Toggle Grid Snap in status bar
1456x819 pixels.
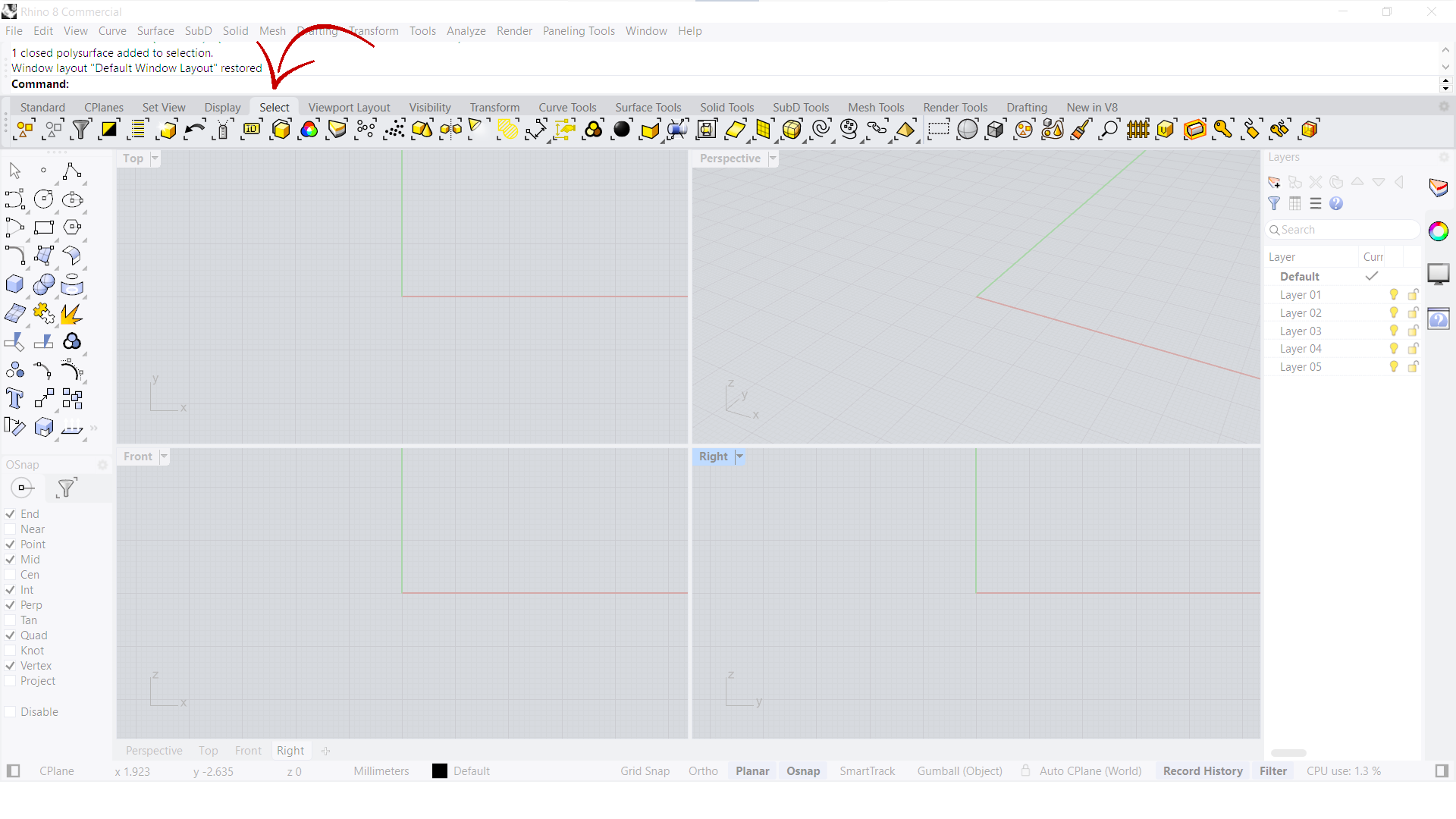pyautogui.click(x=645, y=771)
